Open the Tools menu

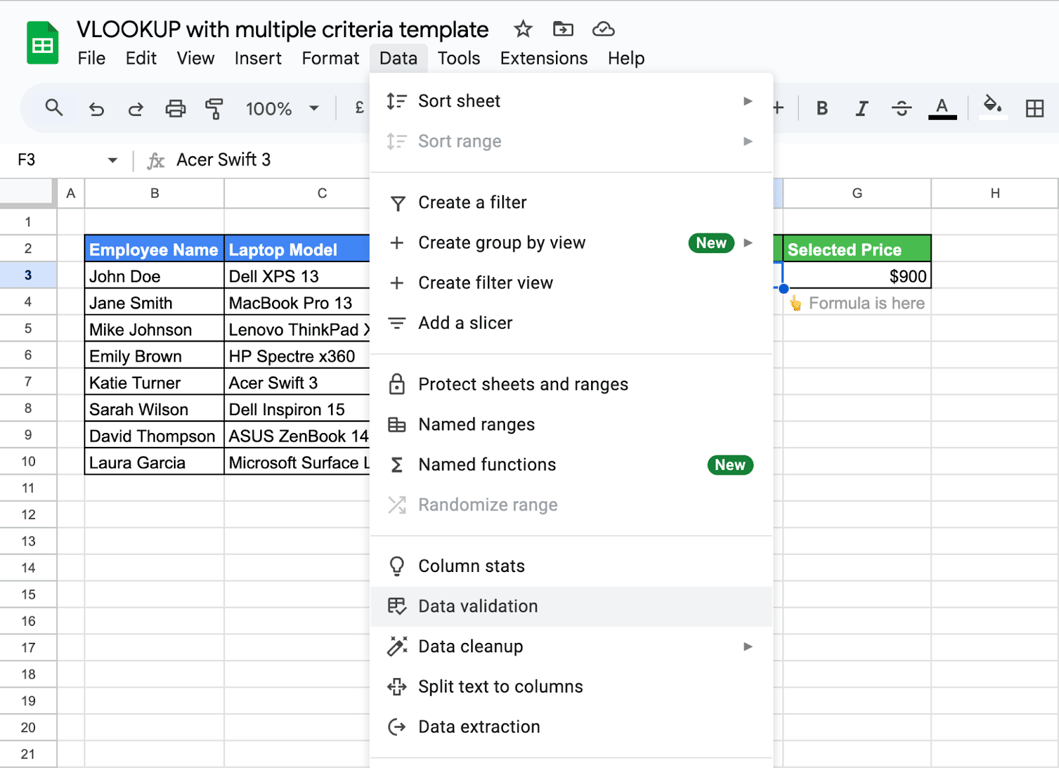pos(459,59)
